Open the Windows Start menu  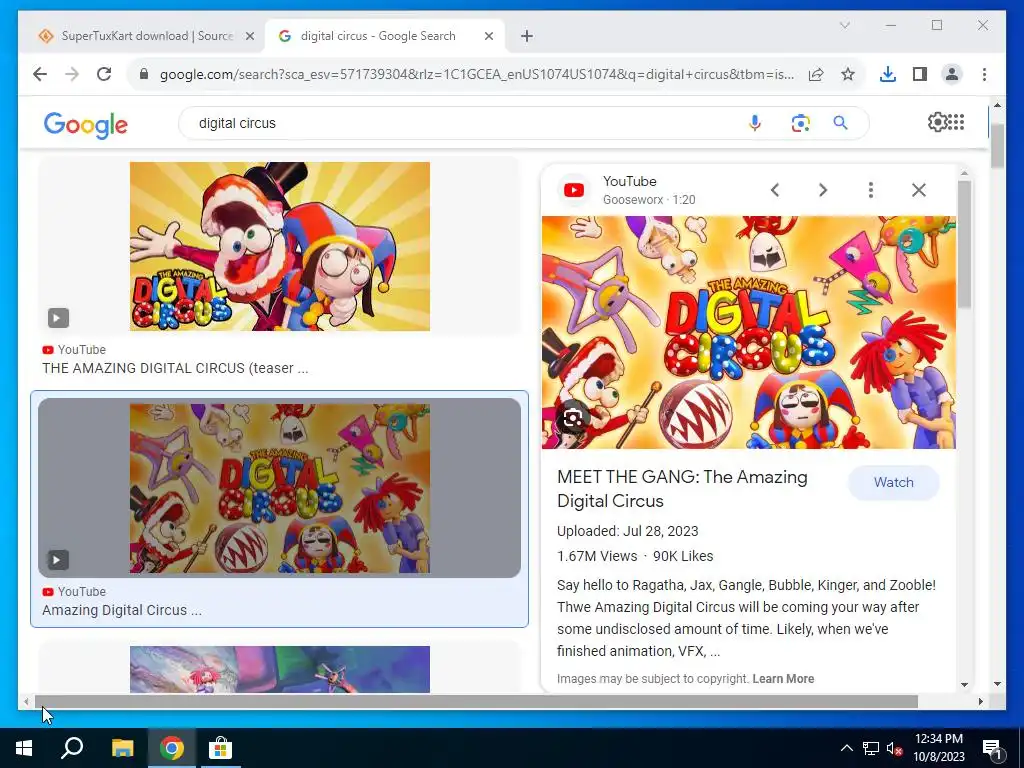point(24,748)
